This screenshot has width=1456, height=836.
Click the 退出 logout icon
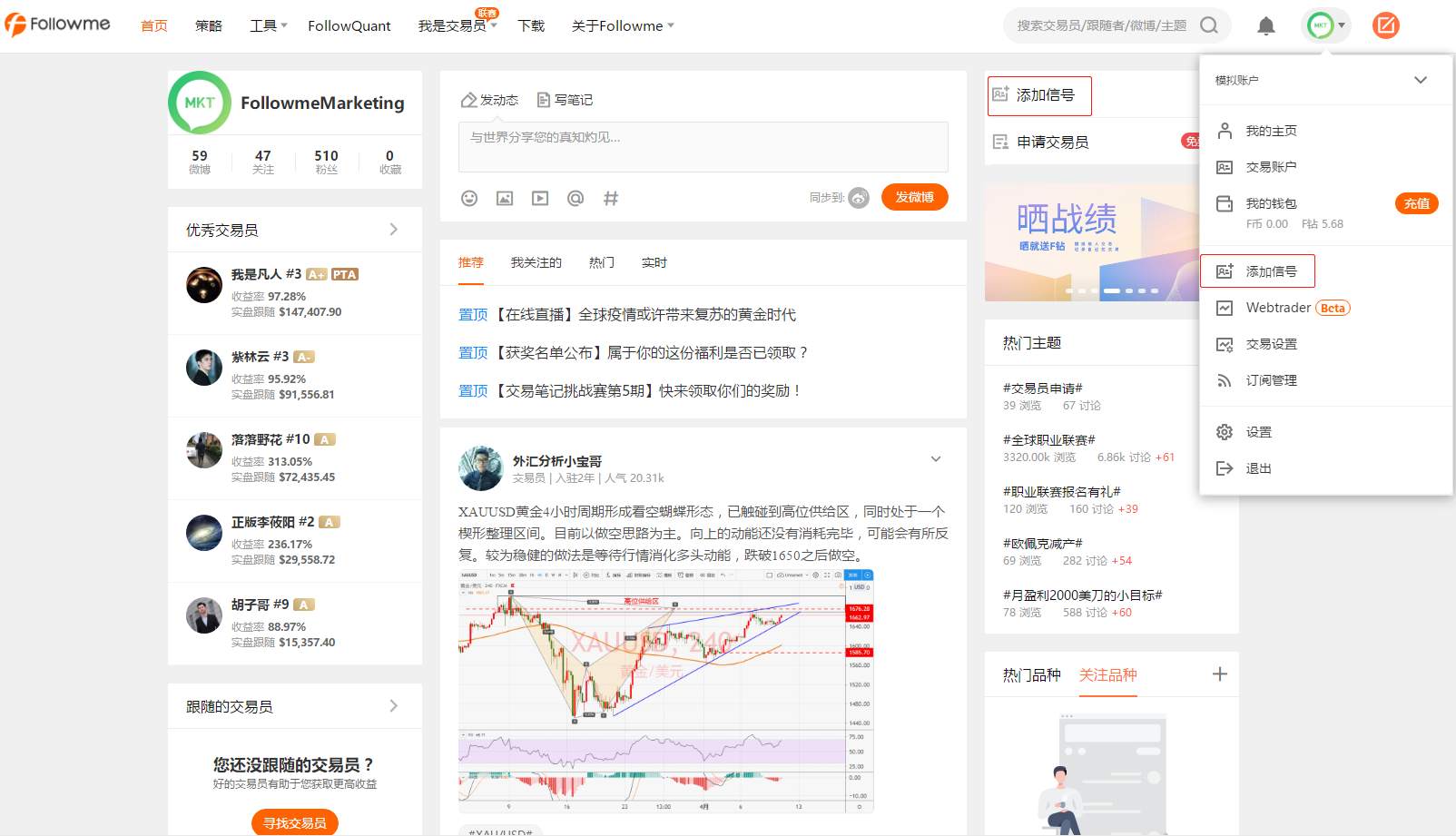click(x=1225, y=468)
